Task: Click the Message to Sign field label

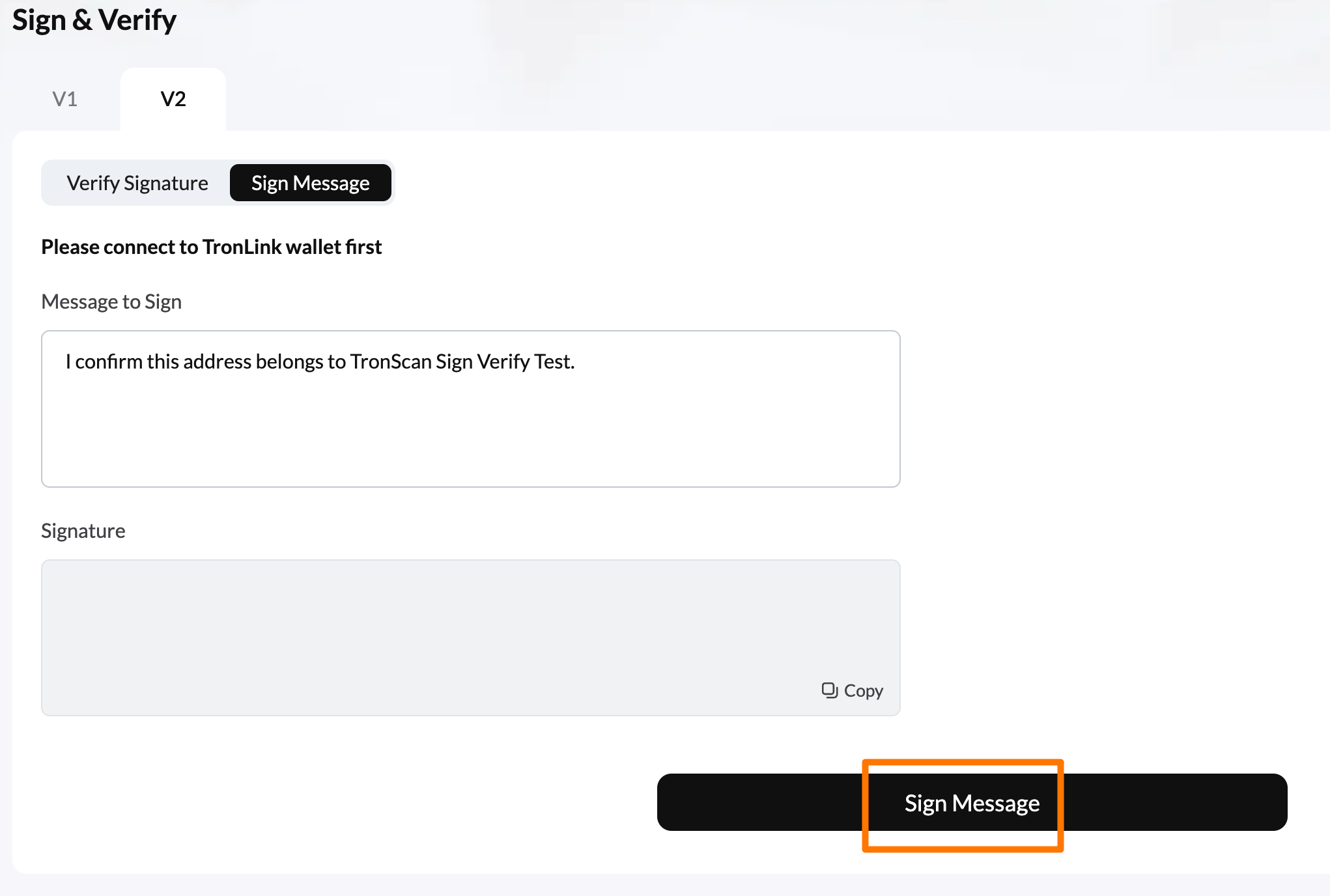Action: (111, 301)
